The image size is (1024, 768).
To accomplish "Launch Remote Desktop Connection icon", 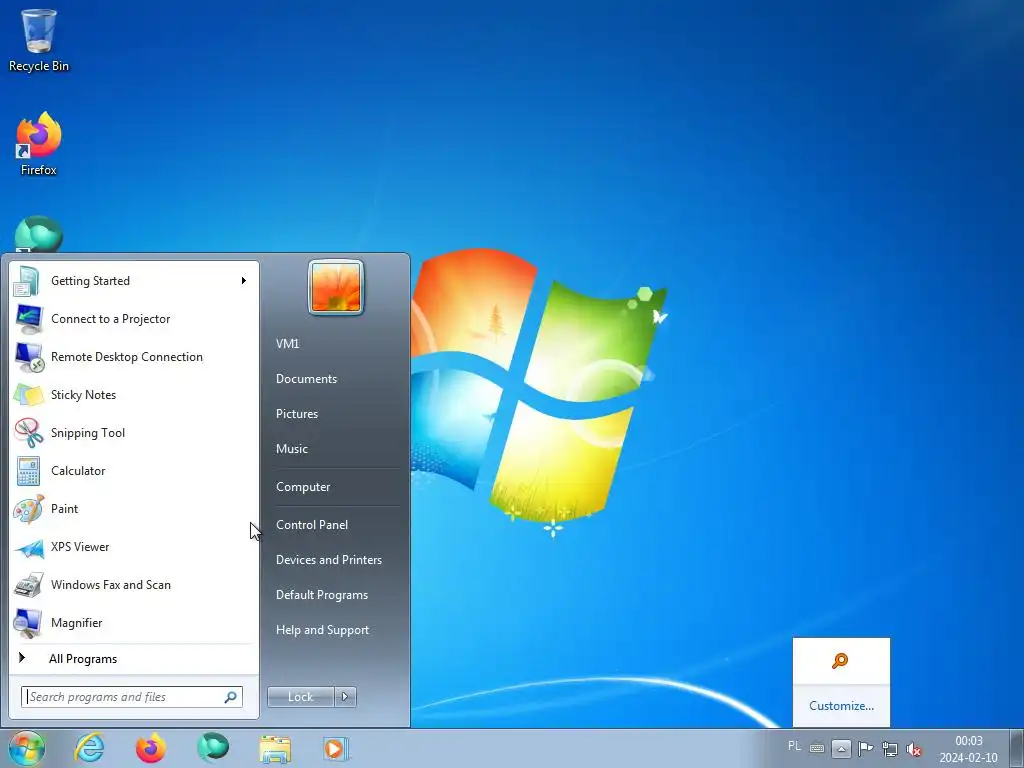I will pyautogui.click(x=28, y=357).
